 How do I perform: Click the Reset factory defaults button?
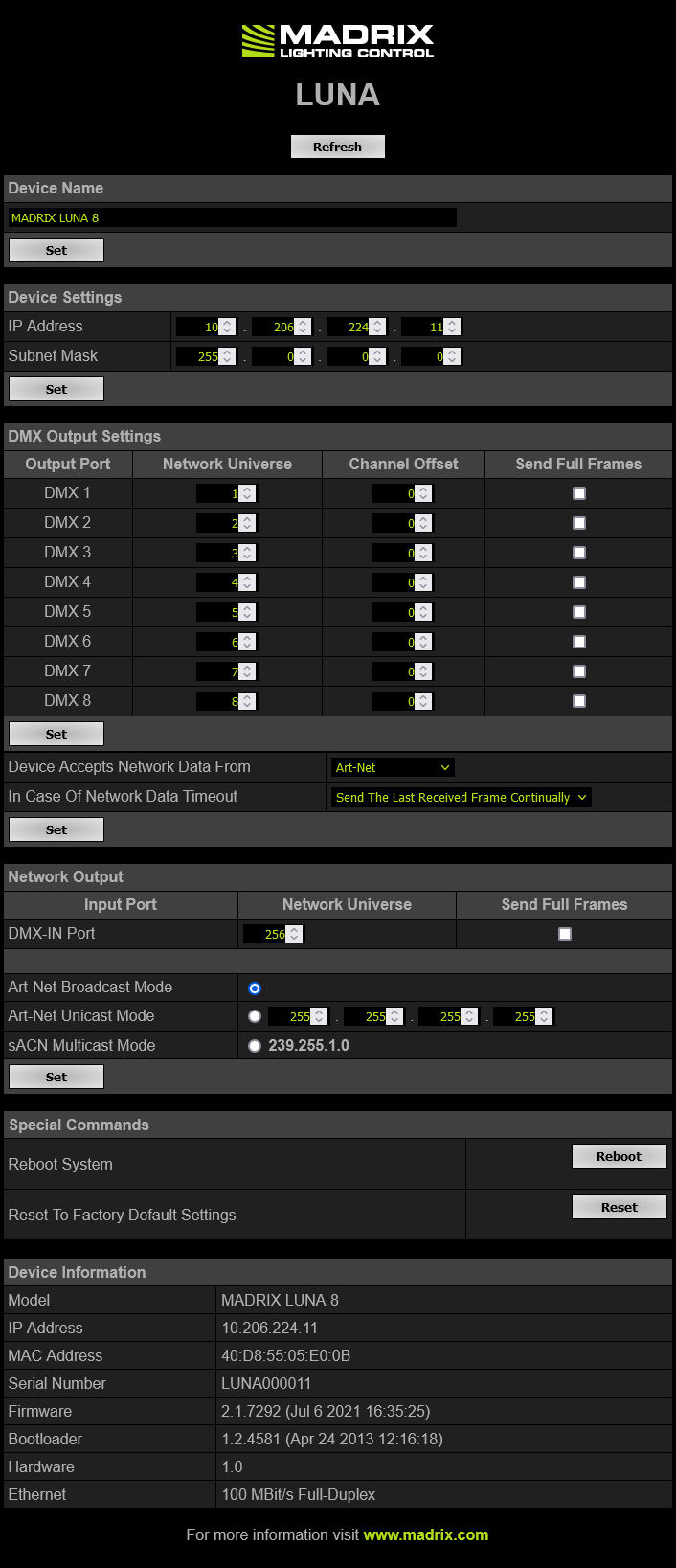(620, 1207)
